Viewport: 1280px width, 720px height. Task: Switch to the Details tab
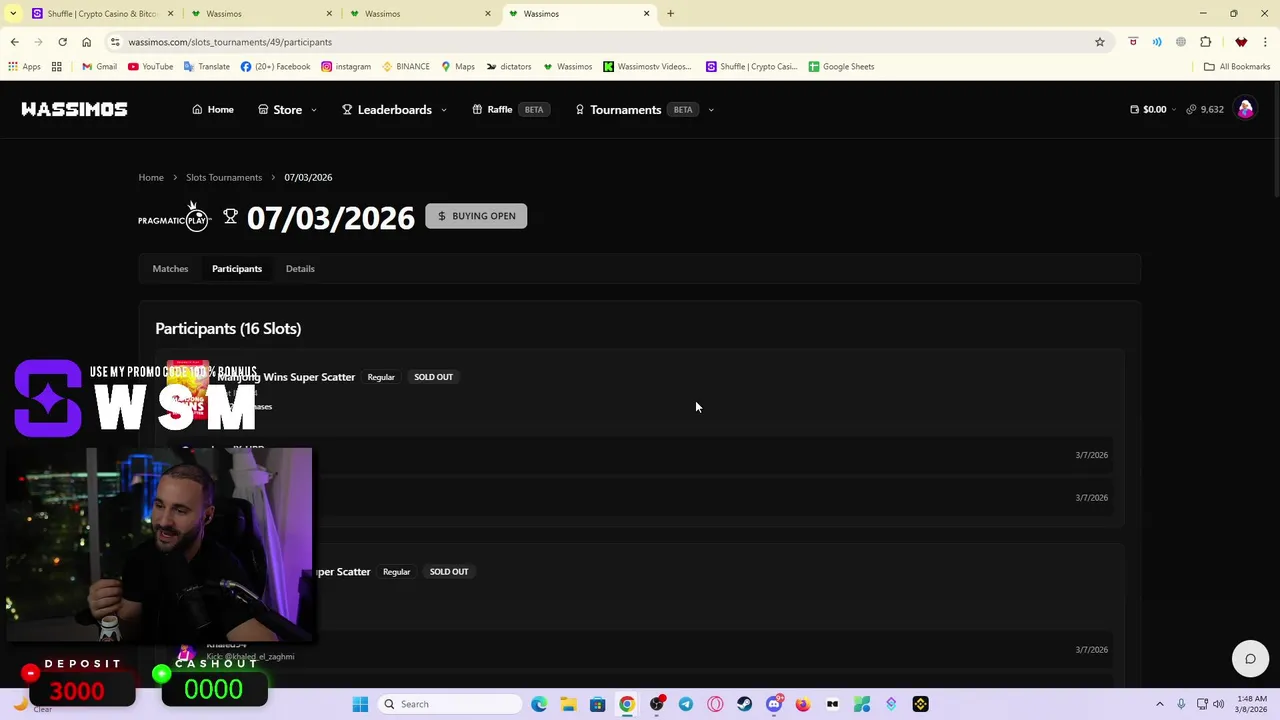300,269
